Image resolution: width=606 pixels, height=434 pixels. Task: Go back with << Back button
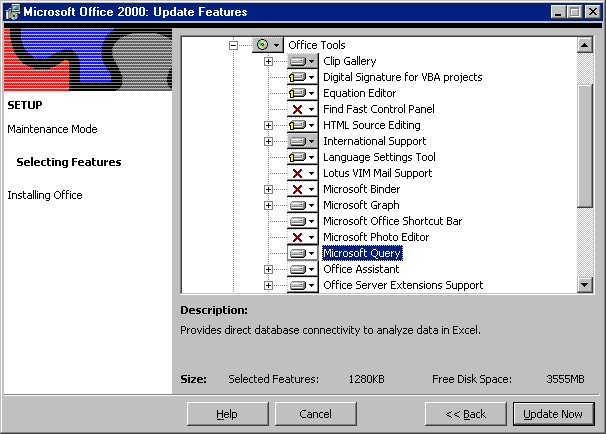pos(465,414)
